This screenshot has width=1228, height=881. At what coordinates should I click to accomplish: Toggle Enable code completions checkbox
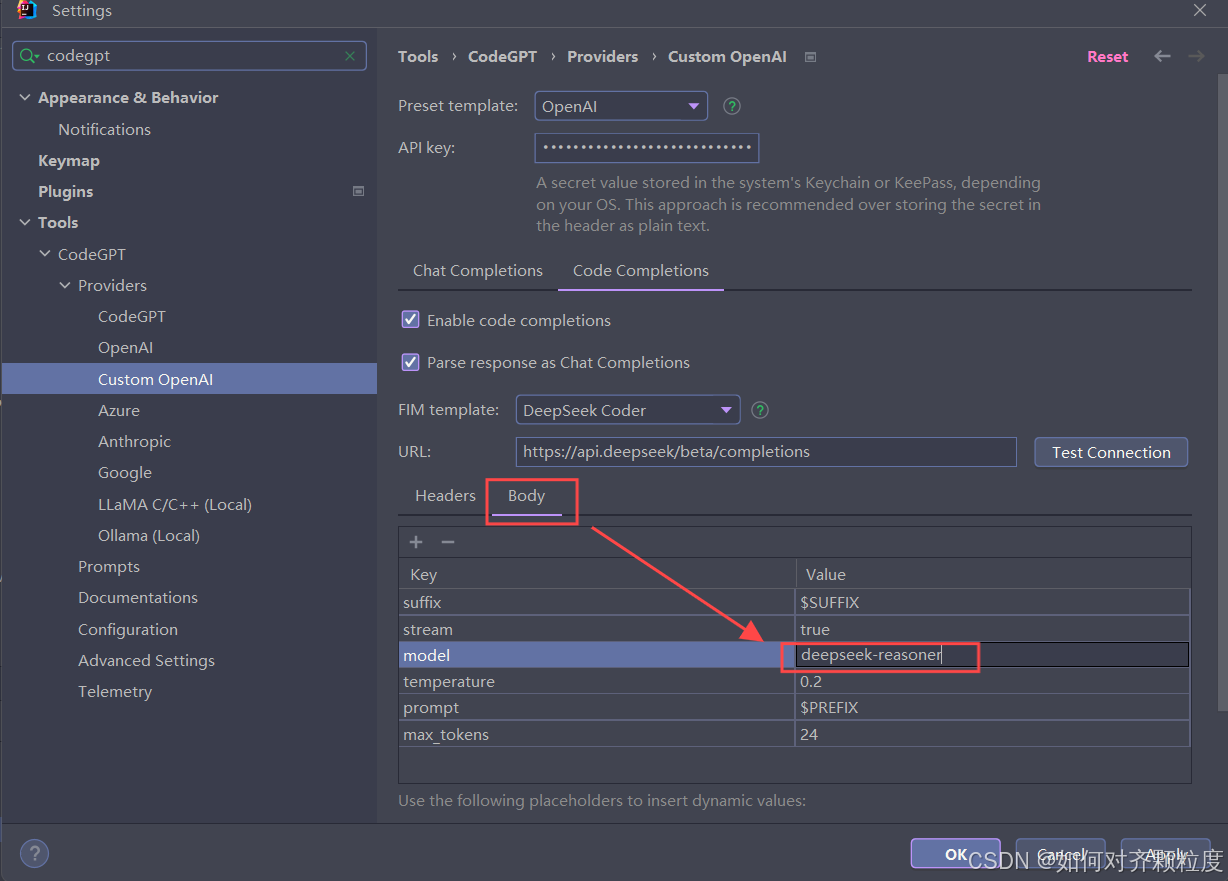(410, 320)
